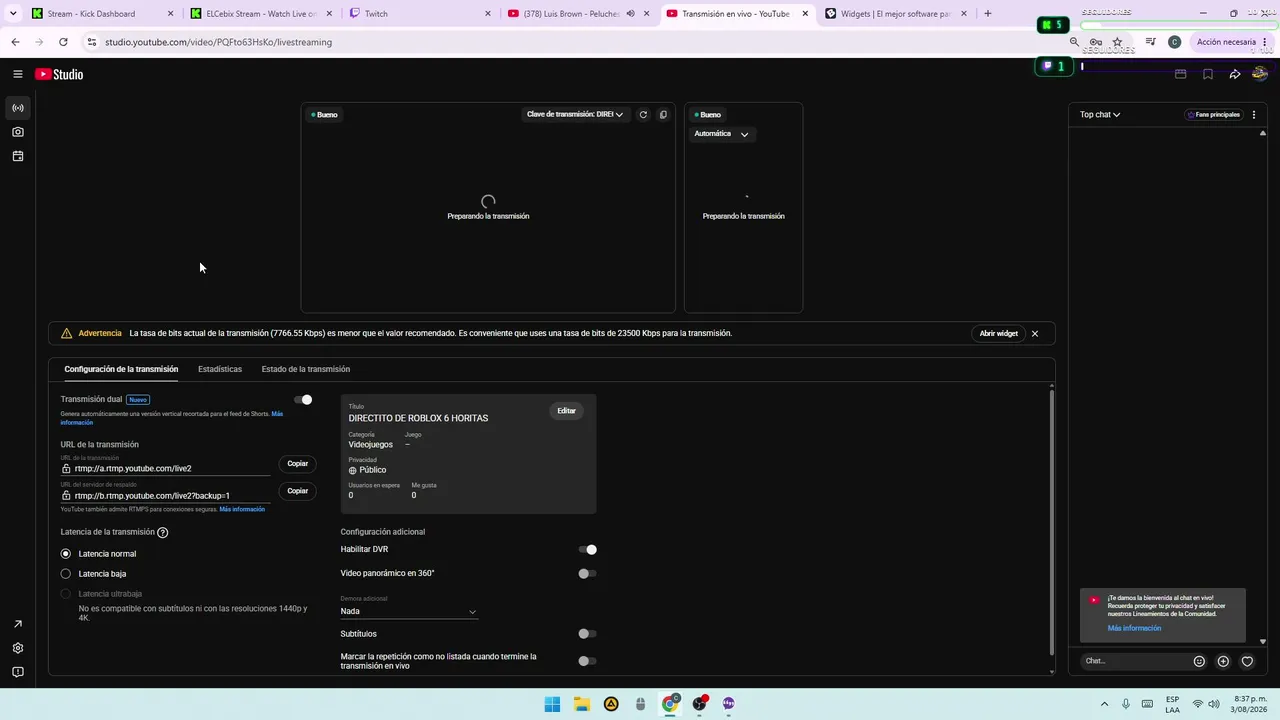Click the share arrow icon in header
1280x720 pixels.
pos(1235,74)
